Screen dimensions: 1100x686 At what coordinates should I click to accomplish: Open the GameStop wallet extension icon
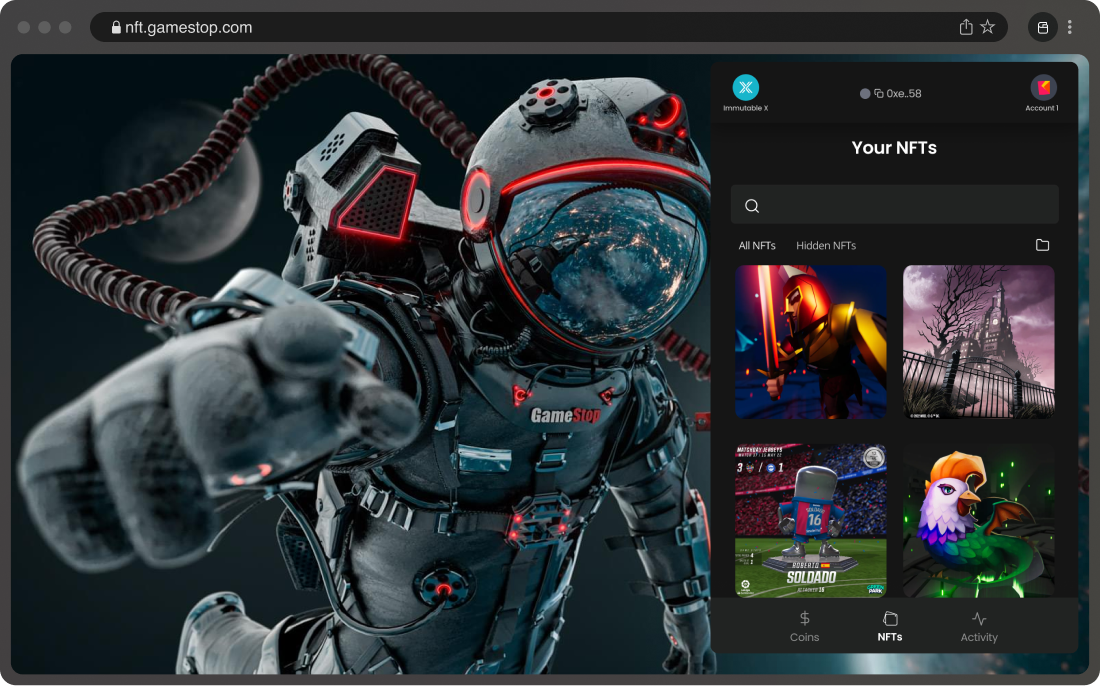(1042, 28)
